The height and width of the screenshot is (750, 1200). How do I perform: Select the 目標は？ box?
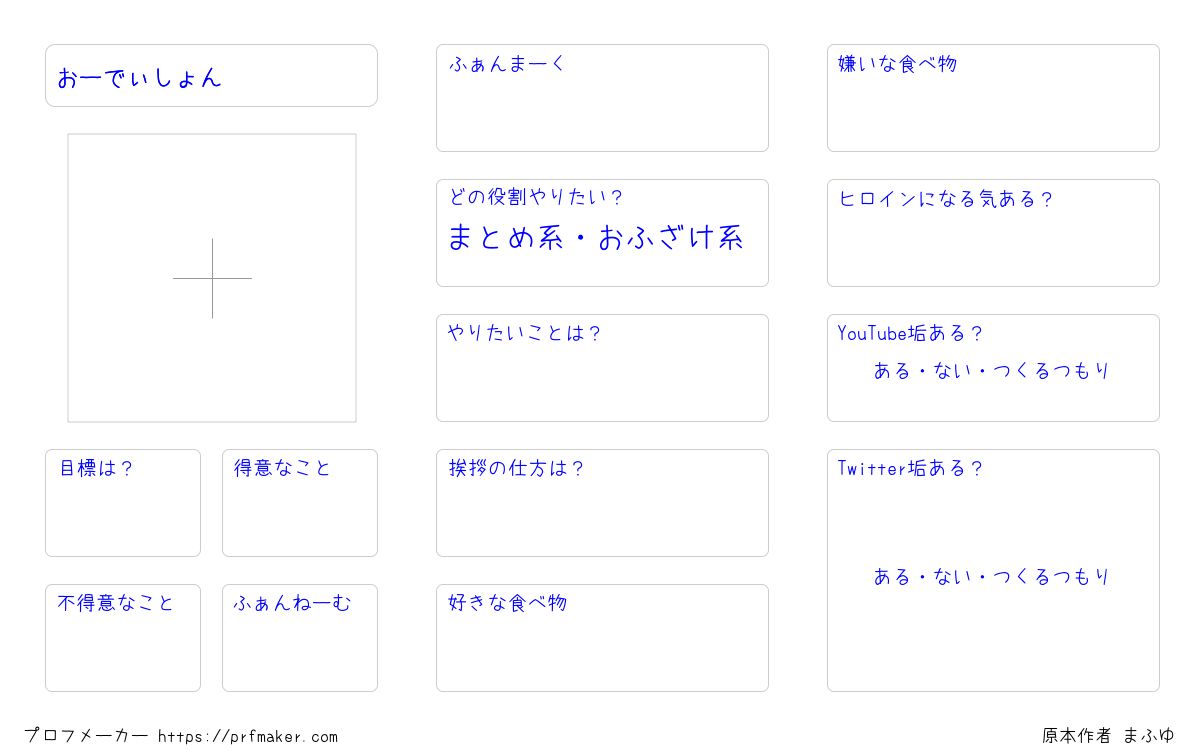123,503
